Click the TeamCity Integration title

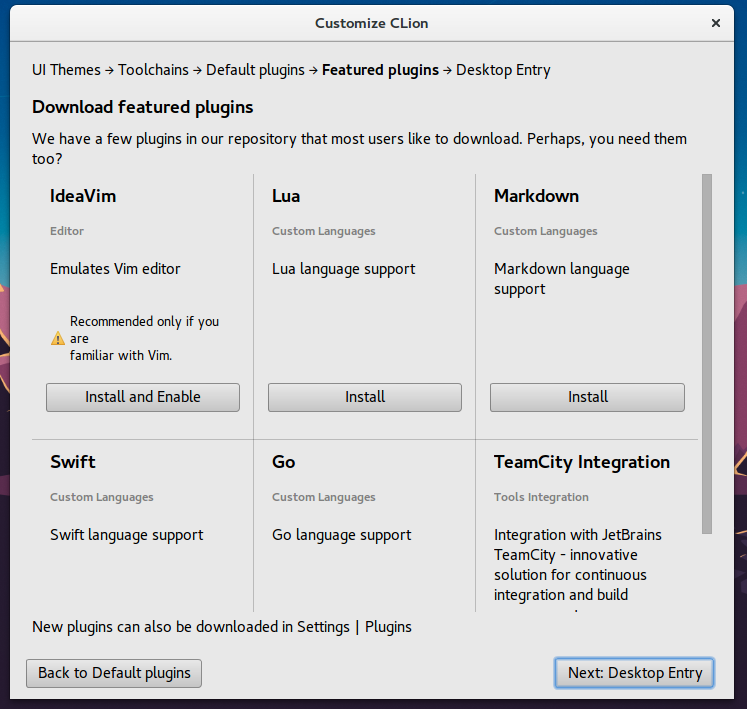pos(582,462)
